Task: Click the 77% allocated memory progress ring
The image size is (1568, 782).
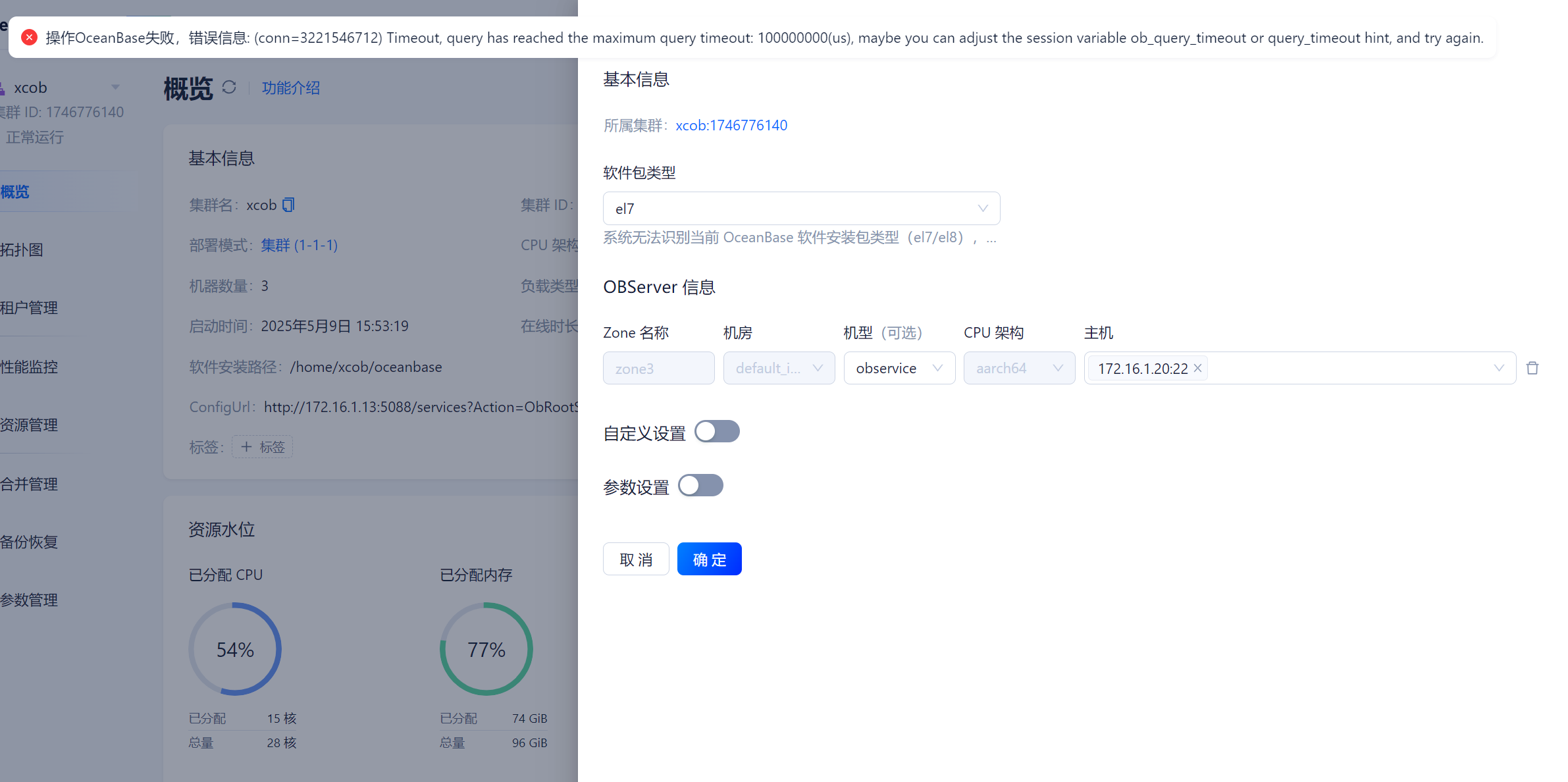Action: (486, 649)
